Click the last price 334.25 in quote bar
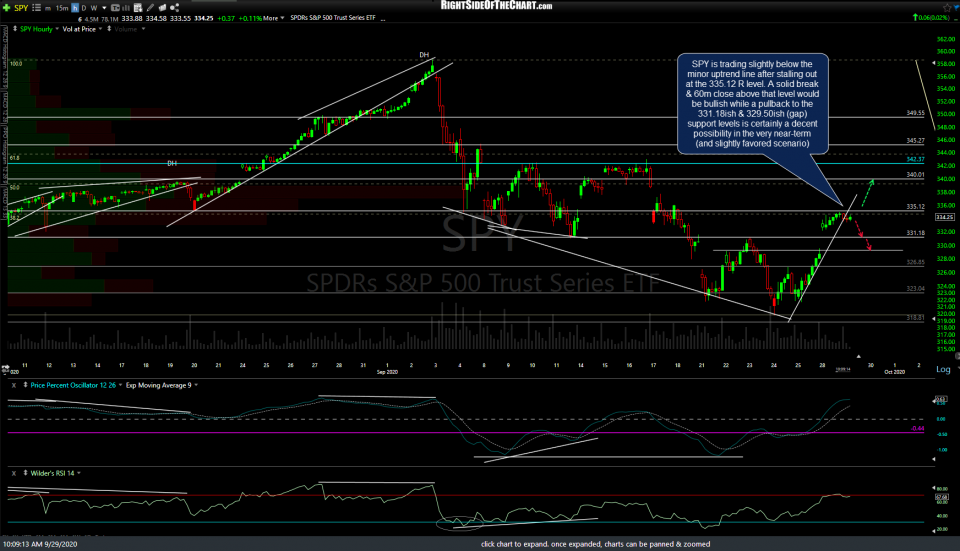This screenshot has width=960, height=551. coord(204,19)
